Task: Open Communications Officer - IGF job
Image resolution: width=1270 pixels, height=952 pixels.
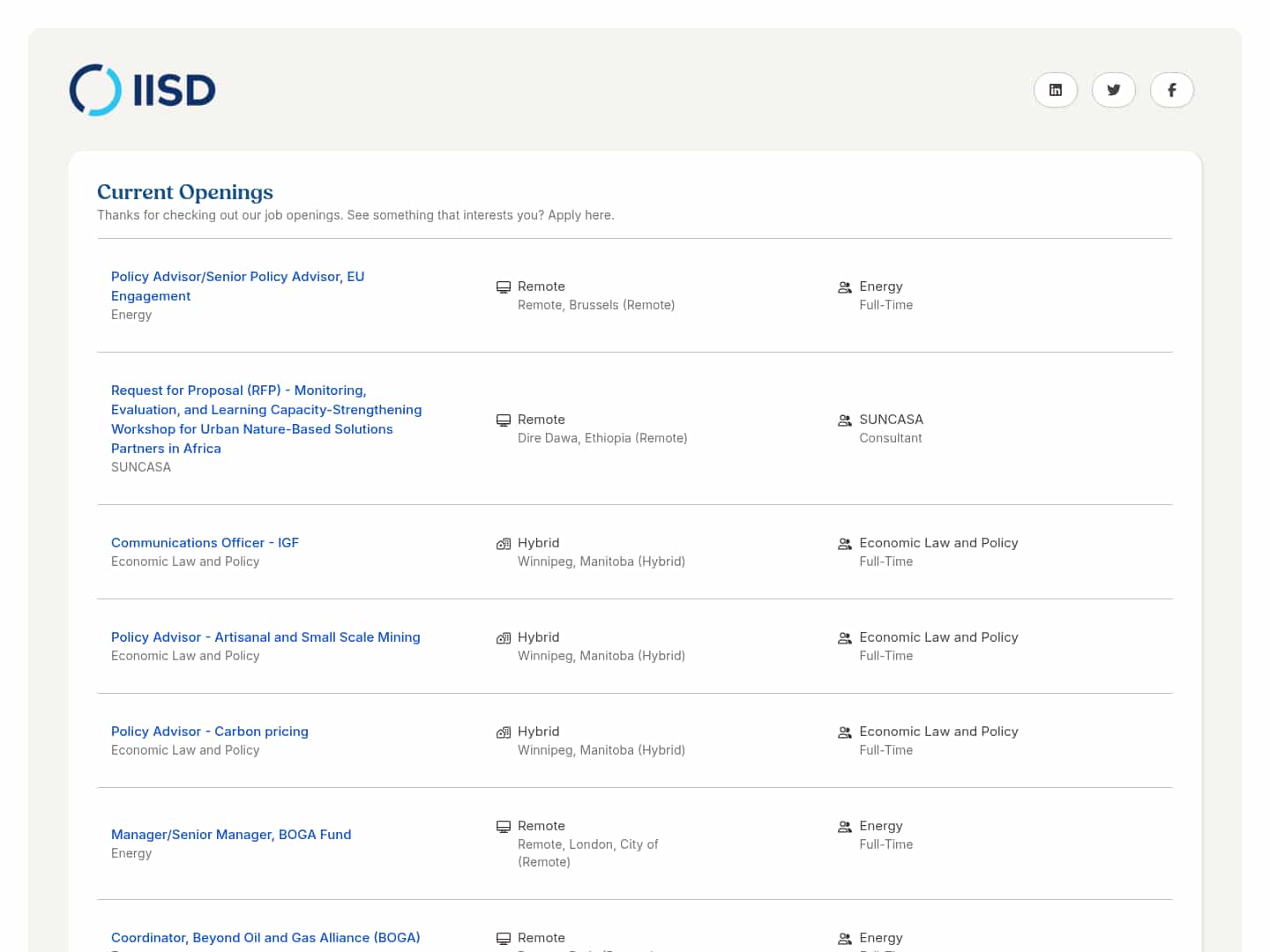Action: click(x=205, y=543)
